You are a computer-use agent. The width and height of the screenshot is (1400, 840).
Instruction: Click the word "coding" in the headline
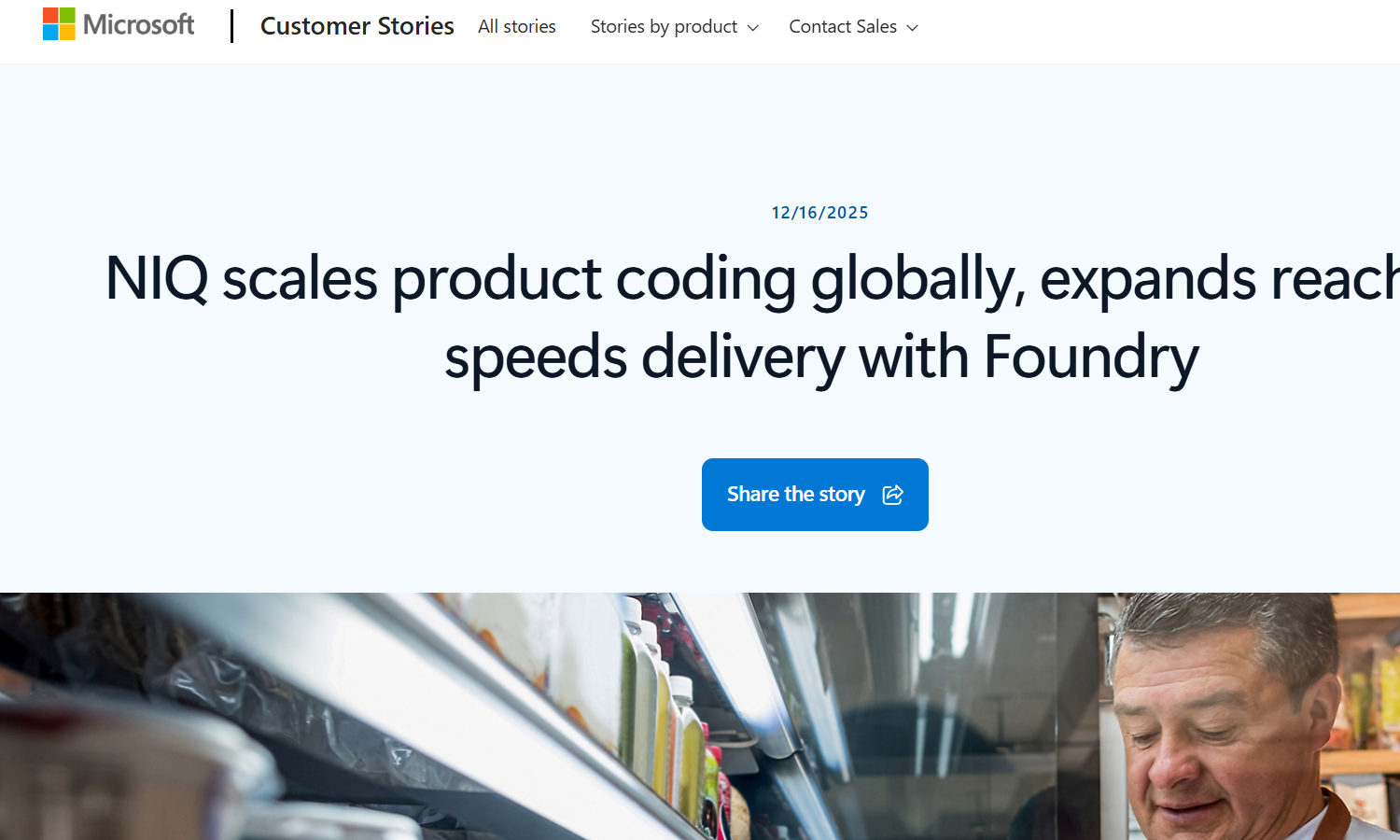click(x=706, y=278)
